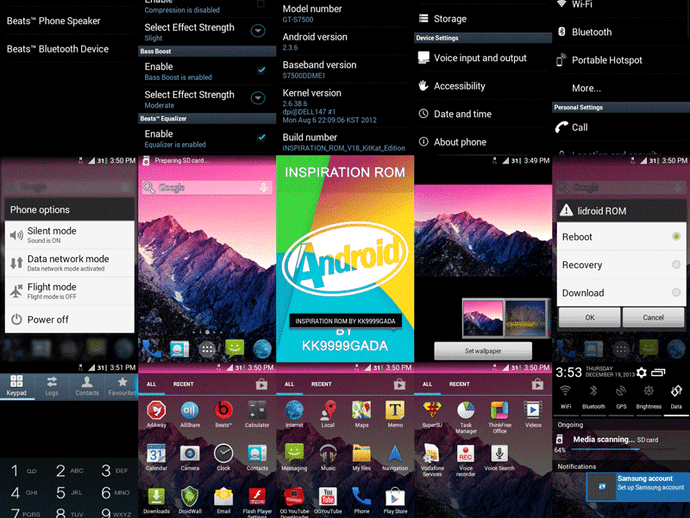Open the app drawer from home dock
The height and width of the screenshot is (518, 690).
point(207,349)
